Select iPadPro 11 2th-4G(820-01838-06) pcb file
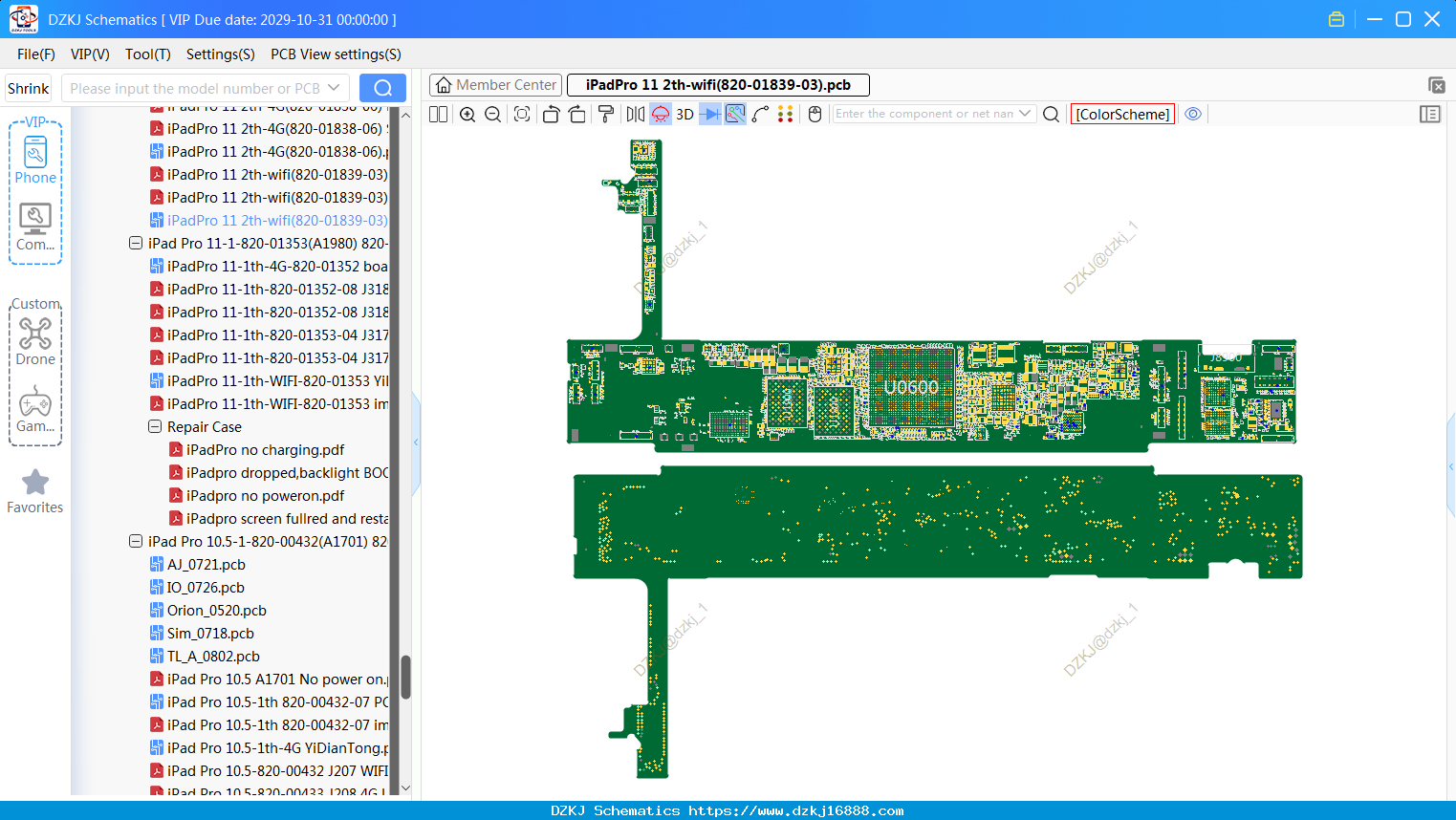The image size is (1456, 820). [269, 152]
